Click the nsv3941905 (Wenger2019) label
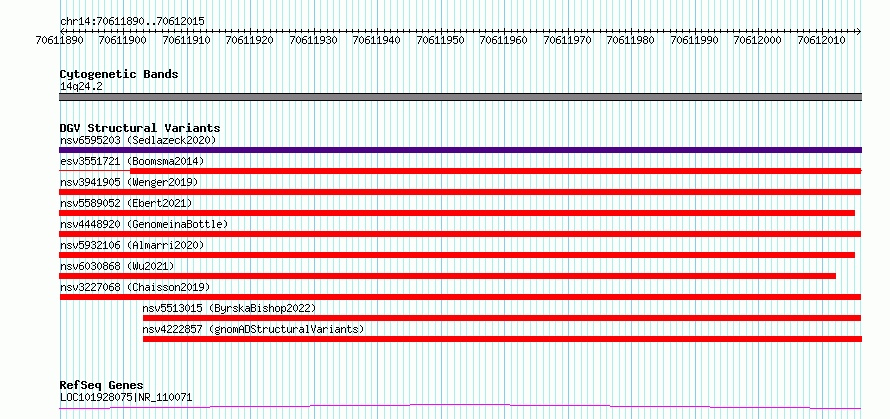 click(129, 182)
